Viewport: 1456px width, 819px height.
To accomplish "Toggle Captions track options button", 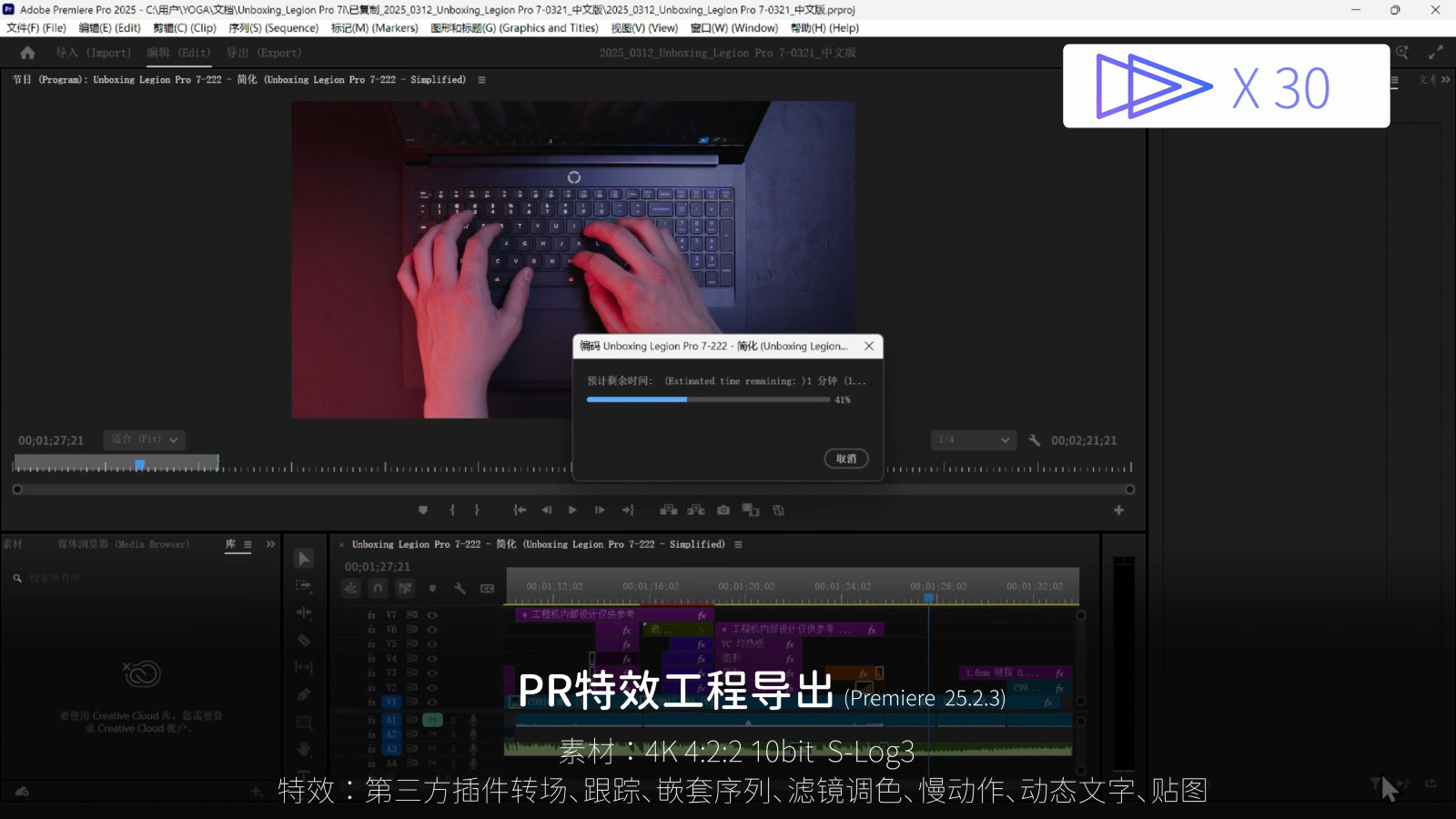I will 487,589.
